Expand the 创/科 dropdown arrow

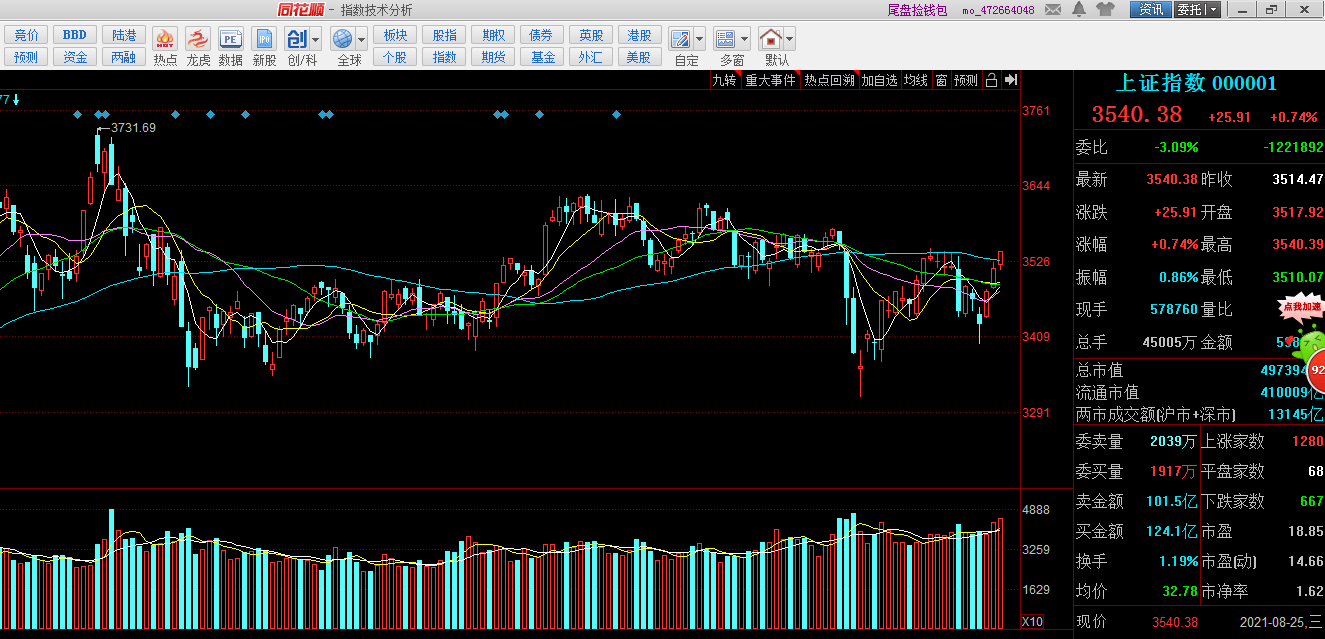pos(316,40)
